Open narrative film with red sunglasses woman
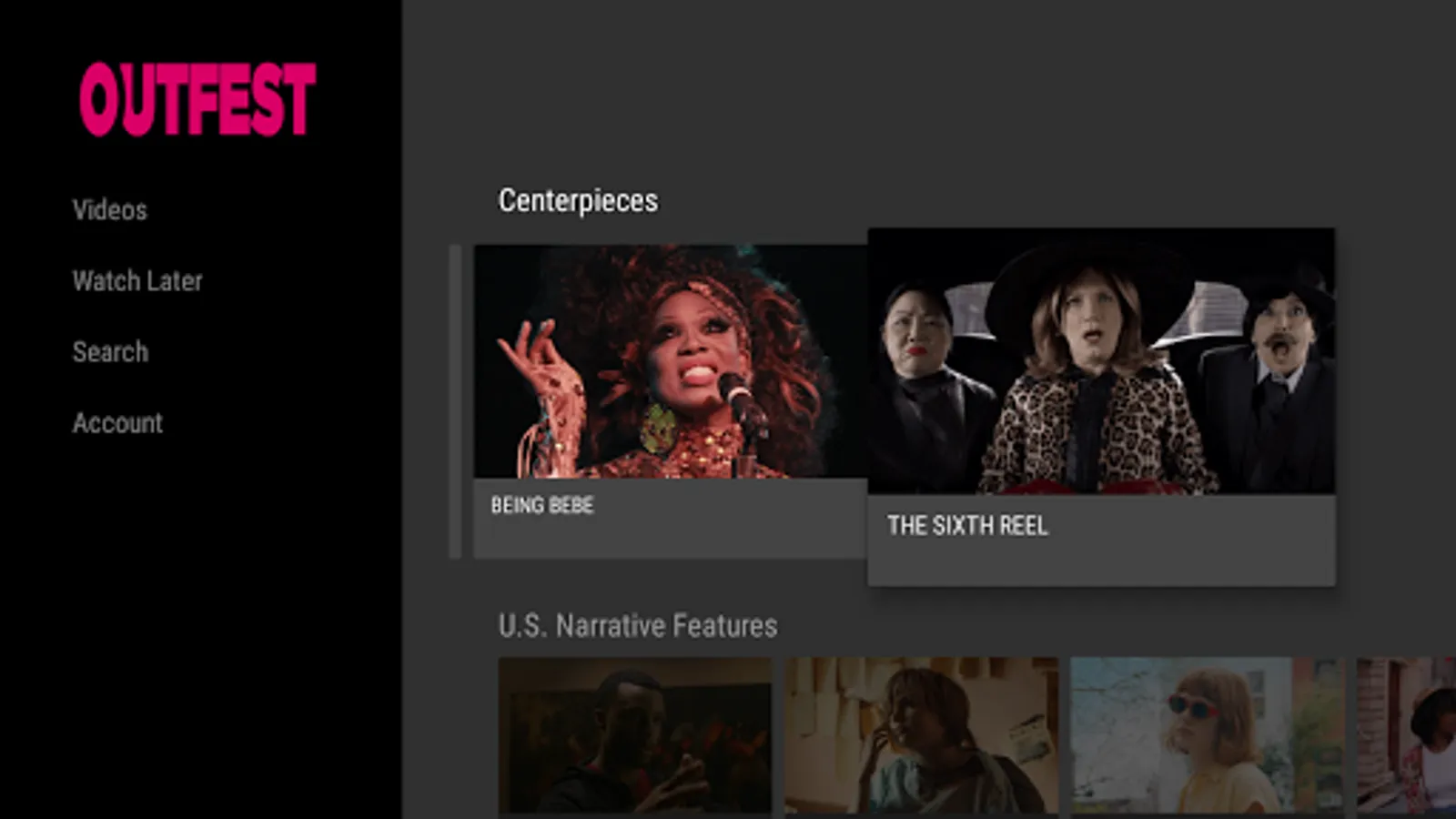 click(x=1207, y=735)
